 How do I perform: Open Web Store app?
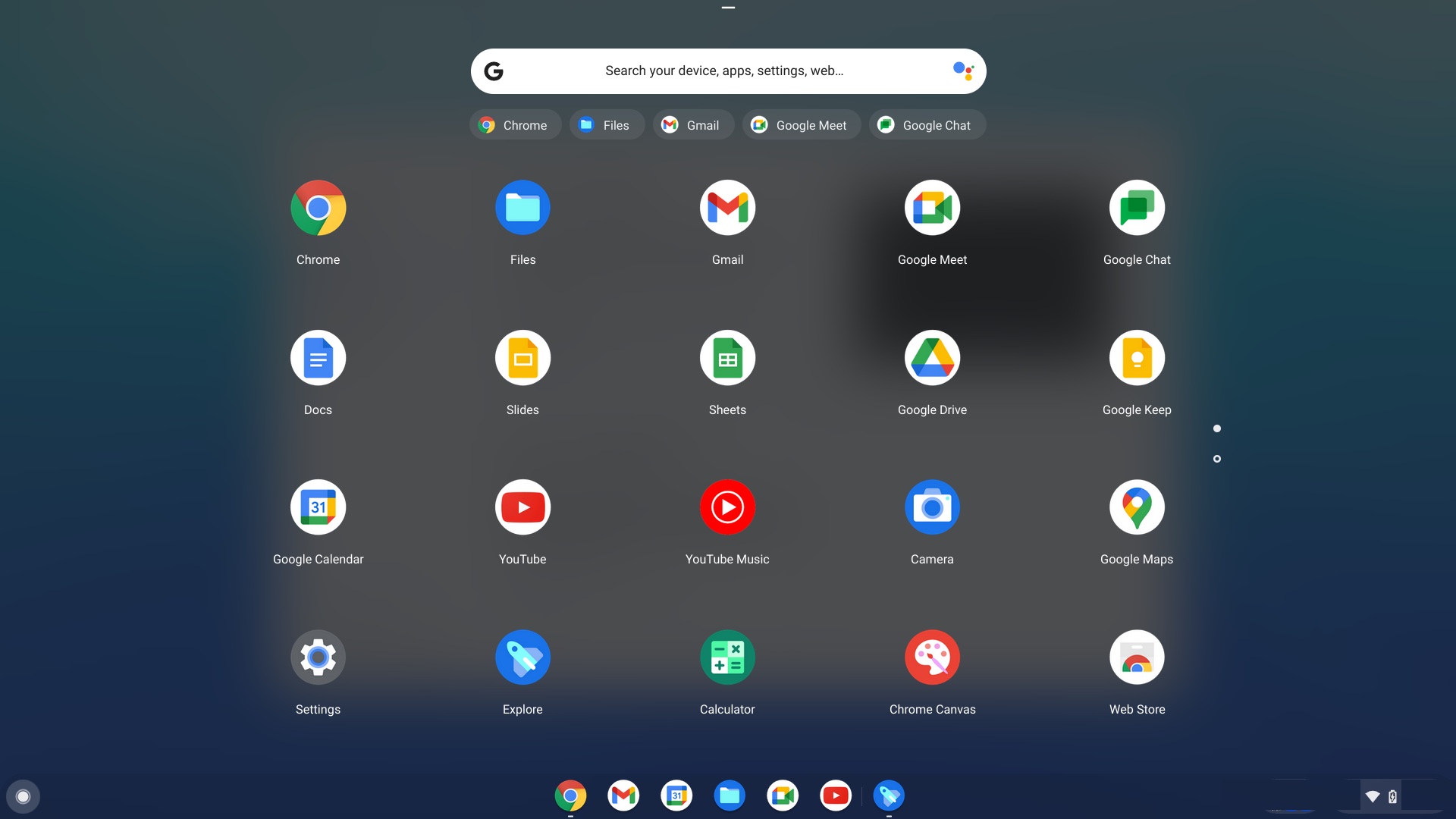(1137, 657)
